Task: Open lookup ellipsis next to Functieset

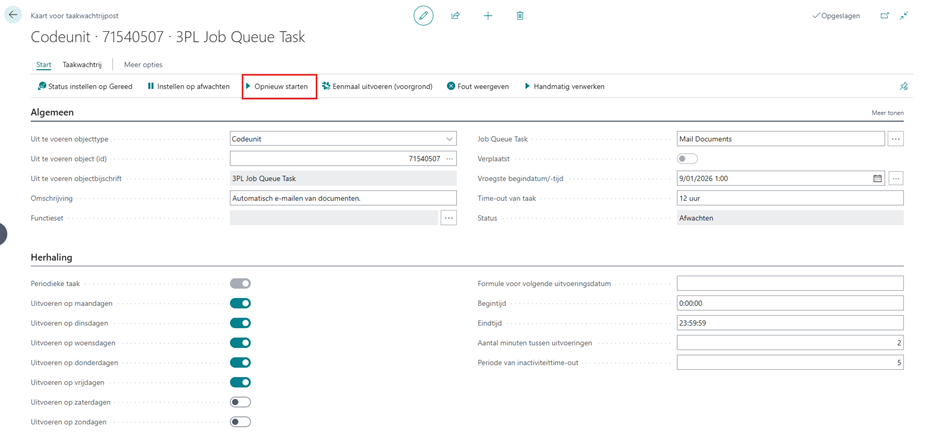Action: [x=448, y=218]
